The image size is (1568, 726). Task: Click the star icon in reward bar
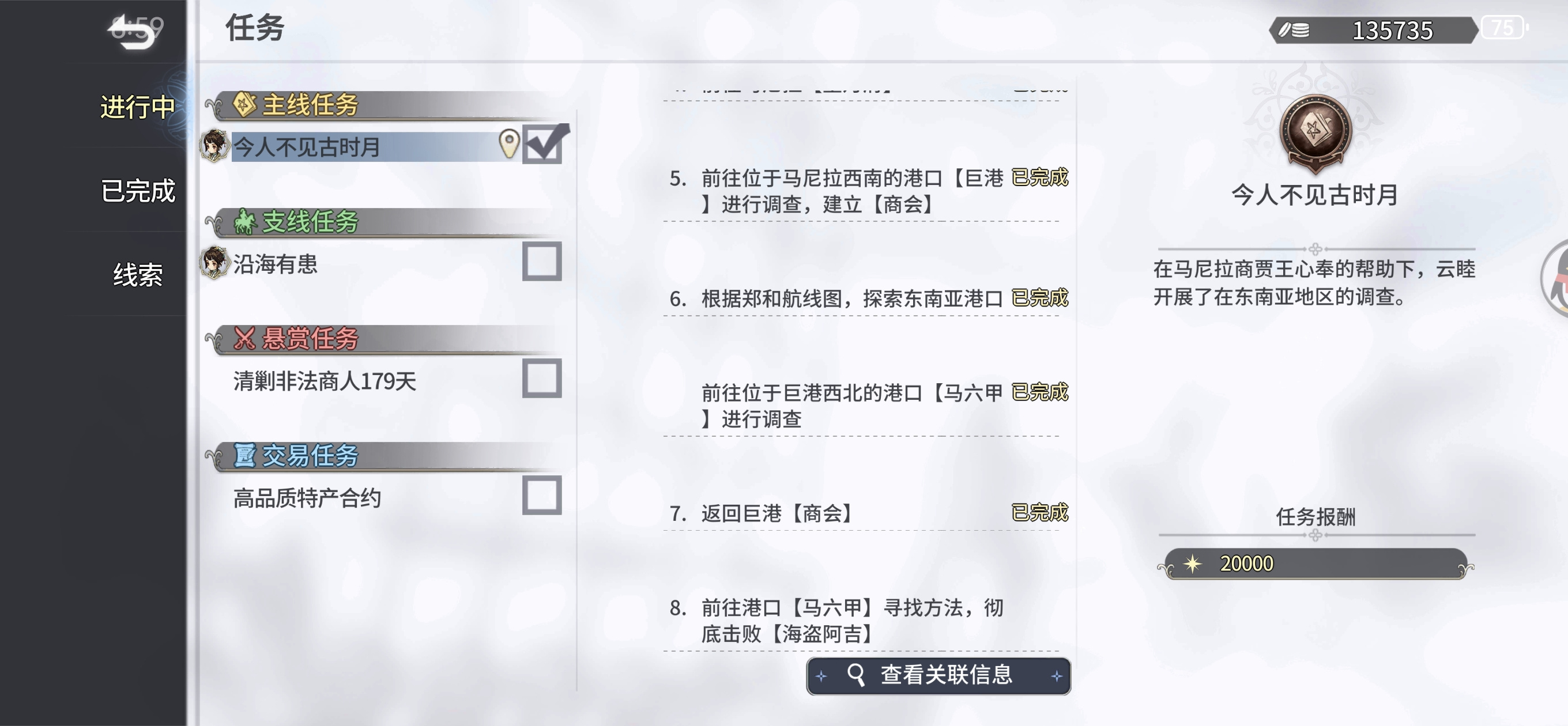[1193, 564]
